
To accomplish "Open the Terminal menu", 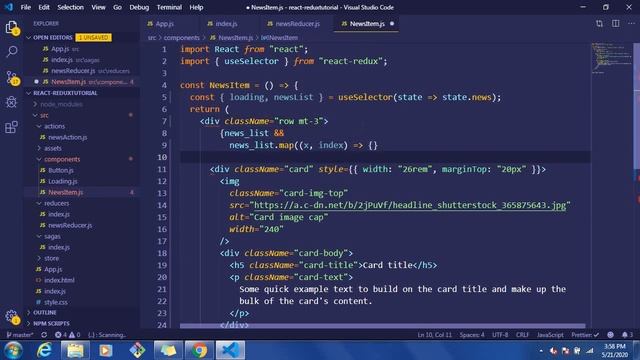I will point(169,7).
